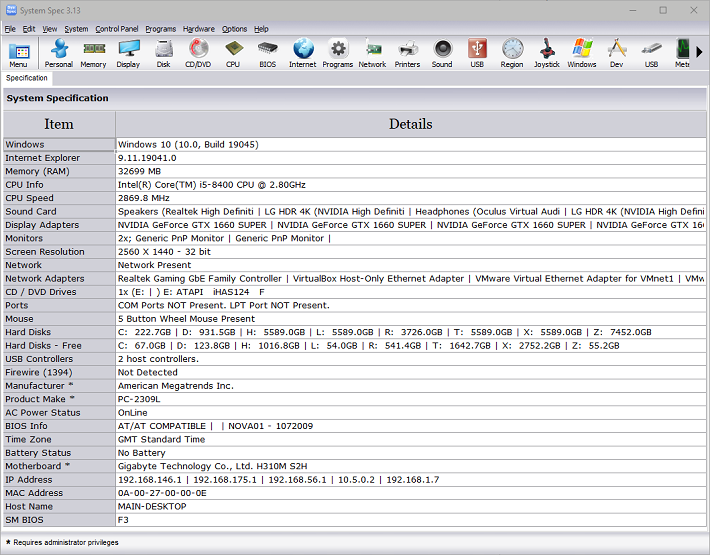Open the System menu

76,29
